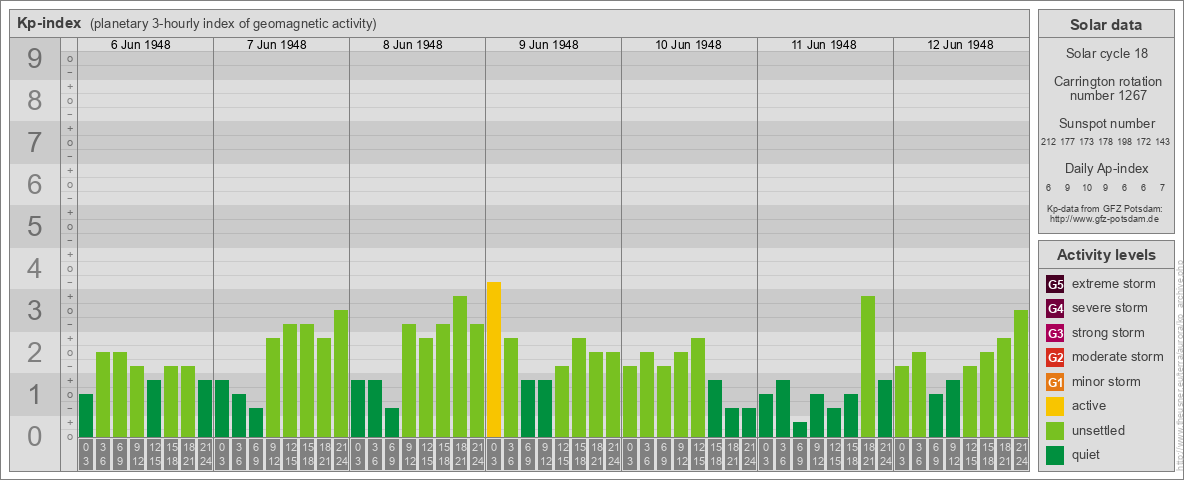Click the '6 Jun 1948' date header
This screenshot has height=480, width=1184.
140,45
